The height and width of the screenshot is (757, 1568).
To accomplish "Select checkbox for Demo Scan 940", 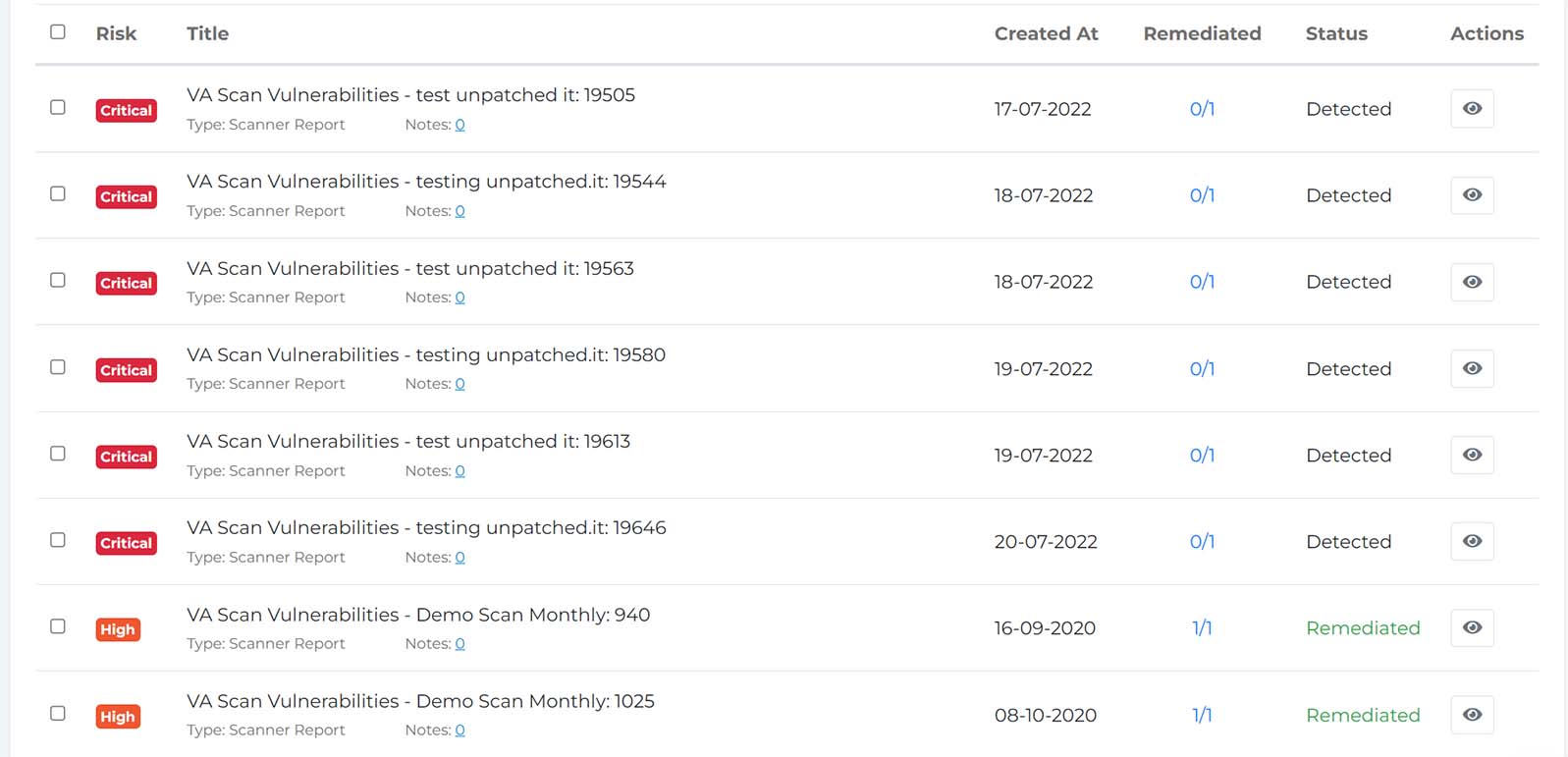I will (58, 626).
